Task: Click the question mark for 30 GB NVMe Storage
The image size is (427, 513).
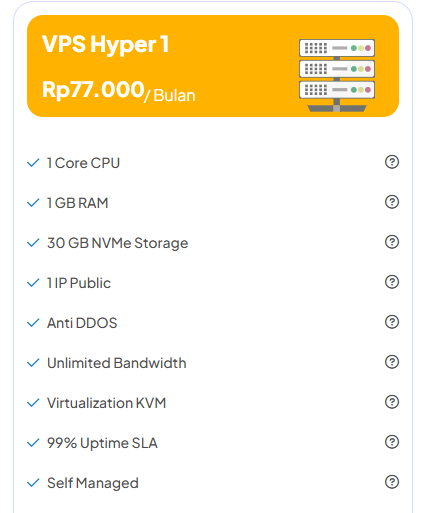Action: coord(392,242)
